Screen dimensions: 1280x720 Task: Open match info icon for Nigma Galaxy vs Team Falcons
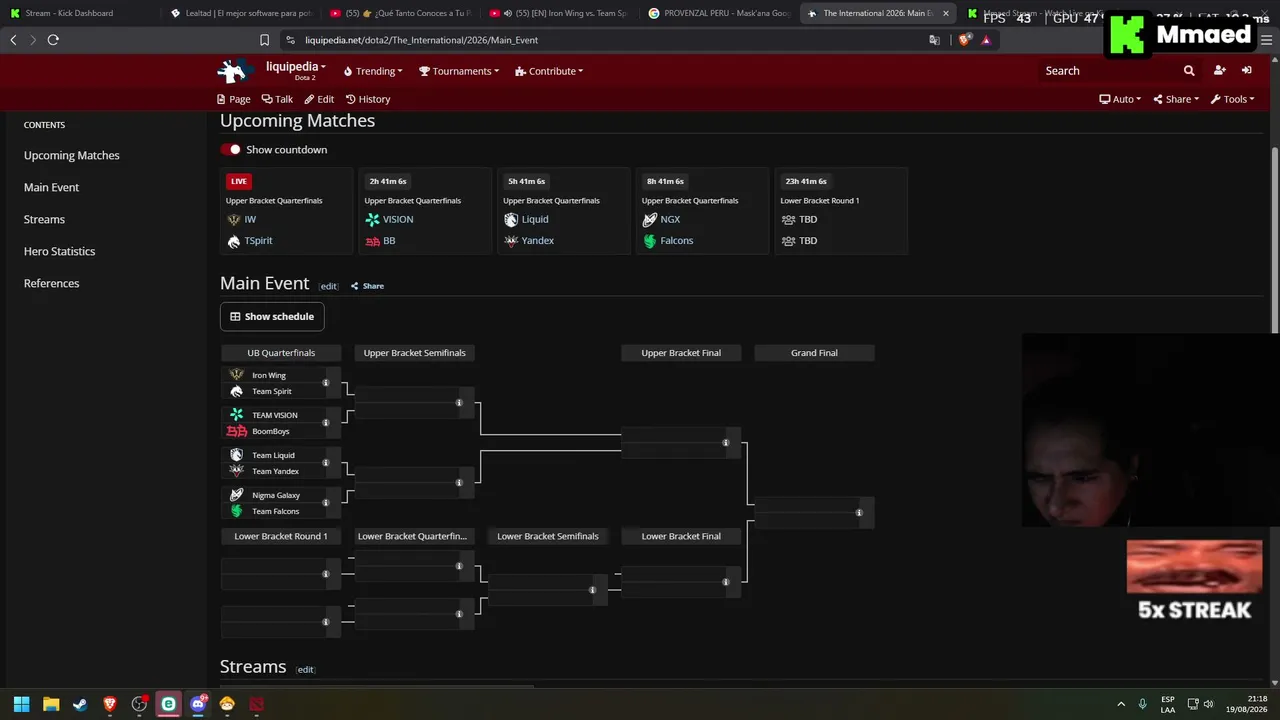[325, 503]
